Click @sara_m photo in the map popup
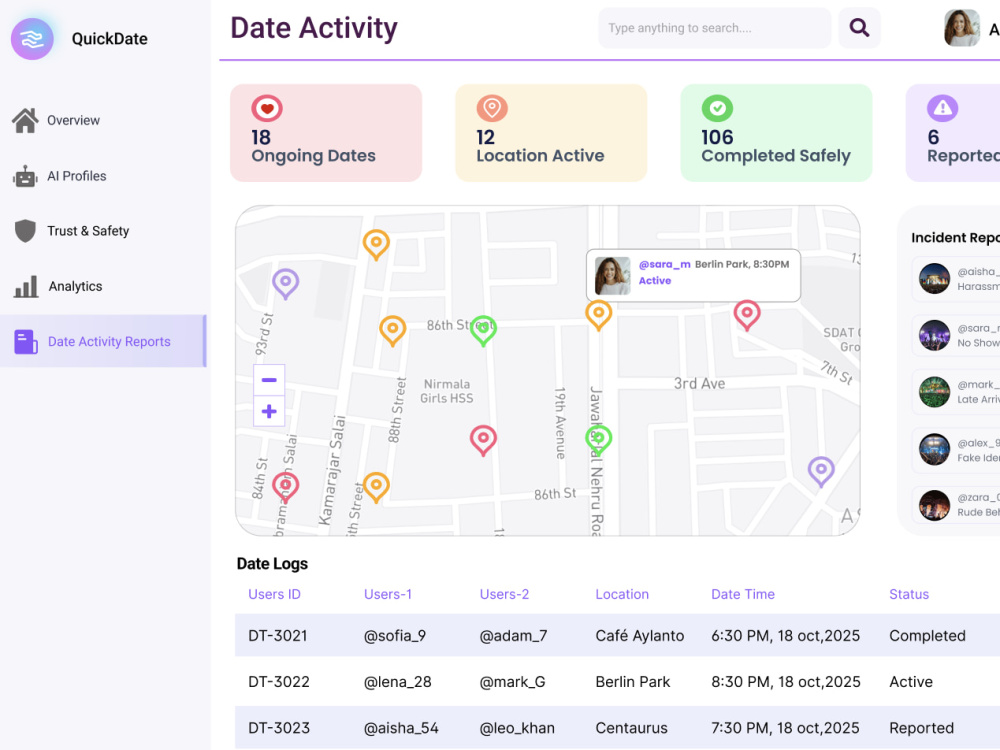This screenshot has height=750, width=1000. coord(612,276)
